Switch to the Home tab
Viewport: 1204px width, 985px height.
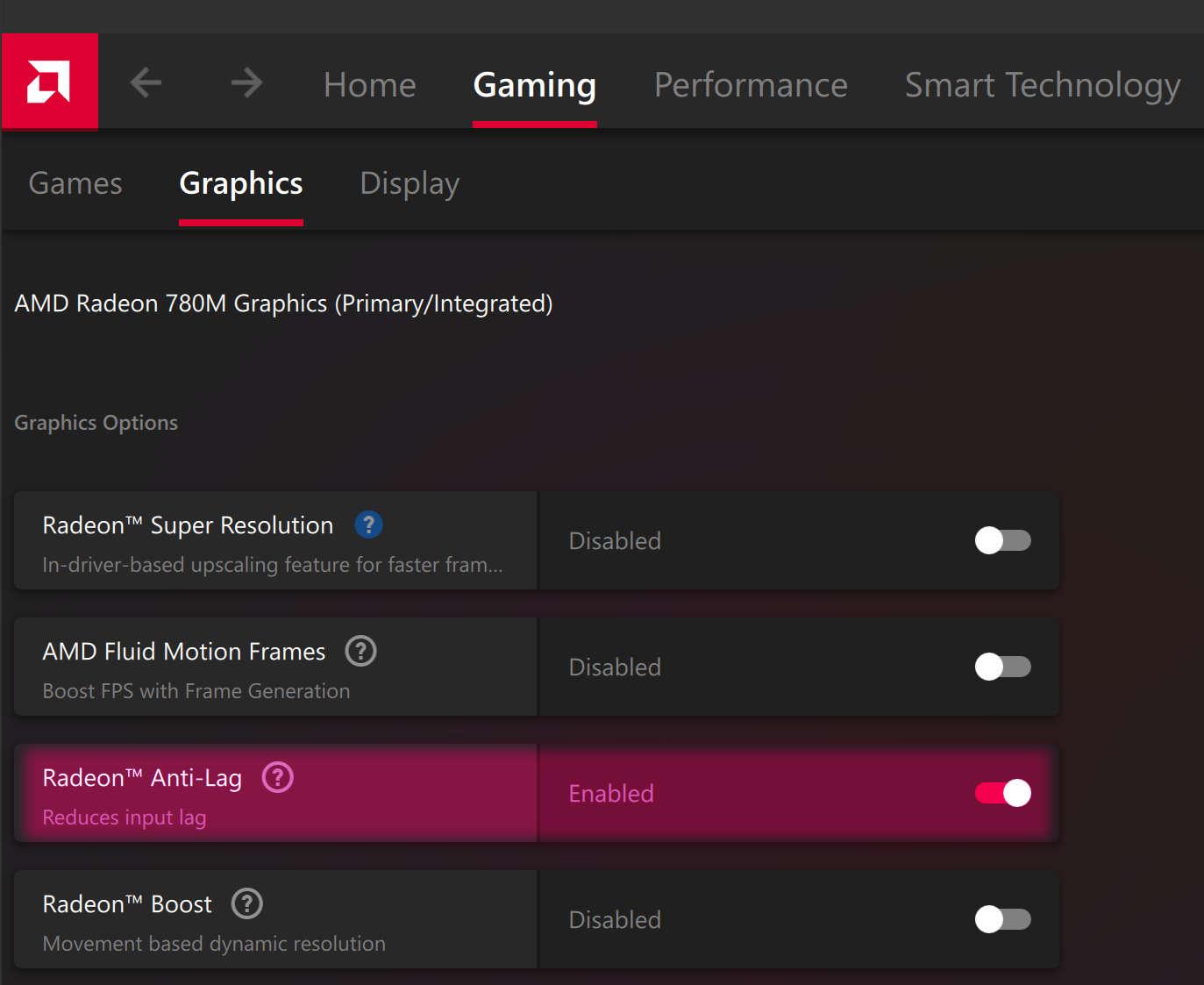[x=369, y=85]
